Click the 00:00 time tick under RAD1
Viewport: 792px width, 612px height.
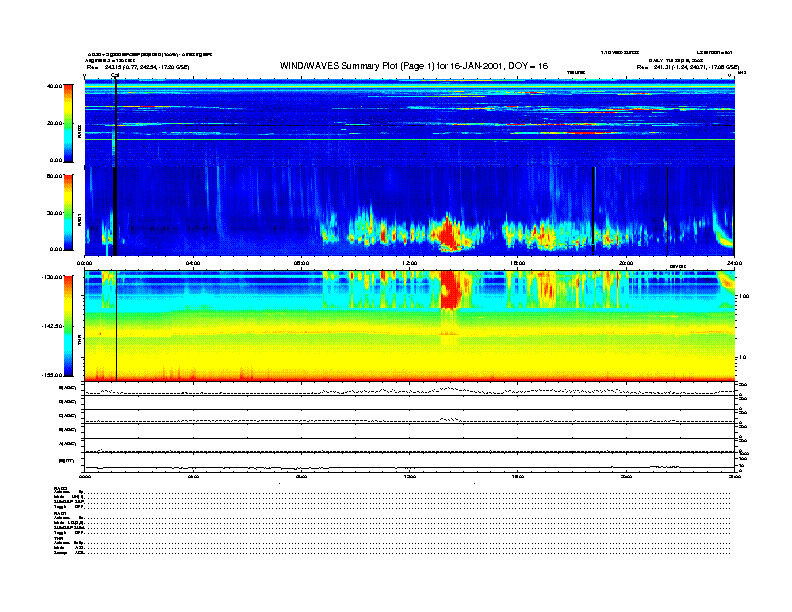tap(85, 263)
